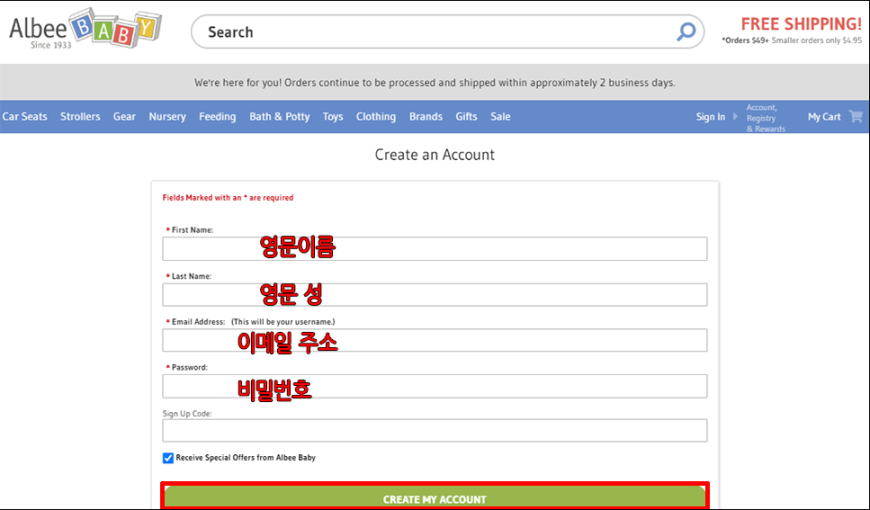
Task: Click the Sign In link
Action: coord(711,117)
